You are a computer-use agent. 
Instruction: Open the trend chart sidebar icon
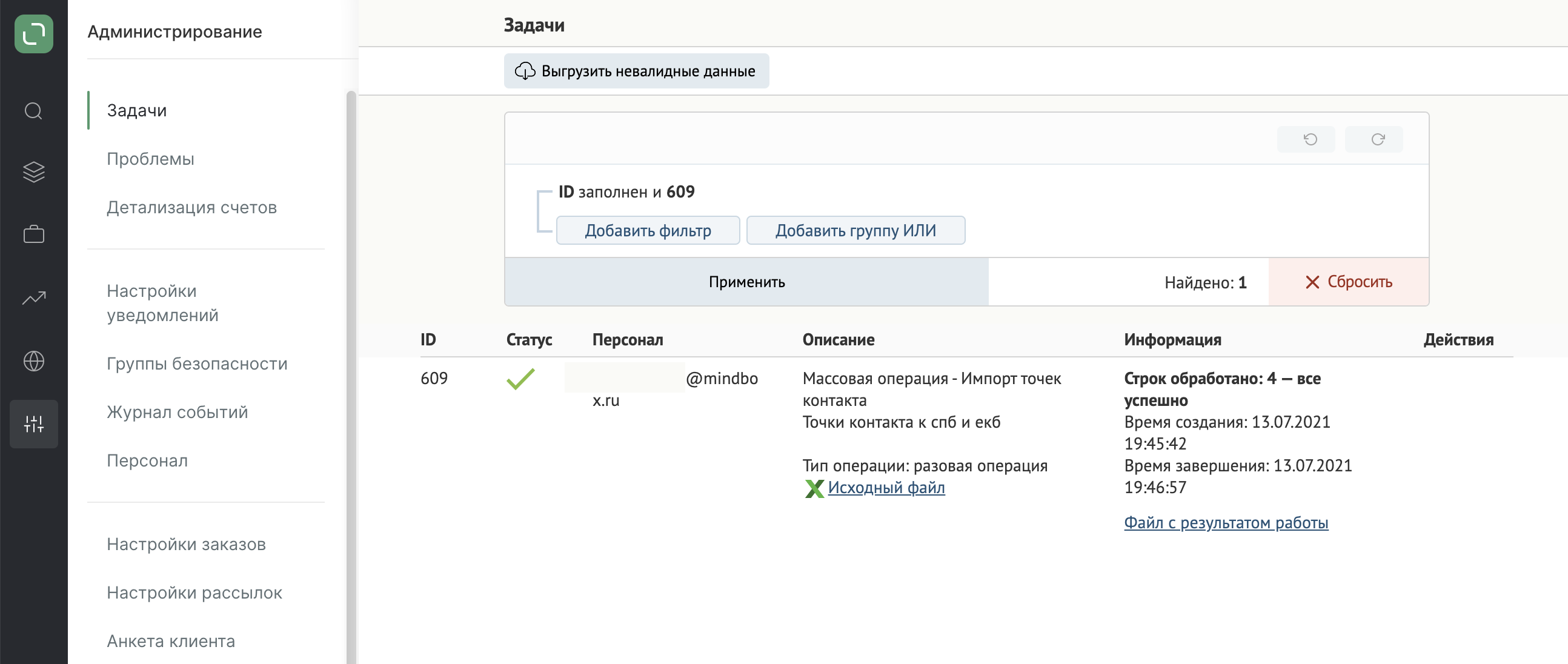pyautogui.click(x=33, y=297)
